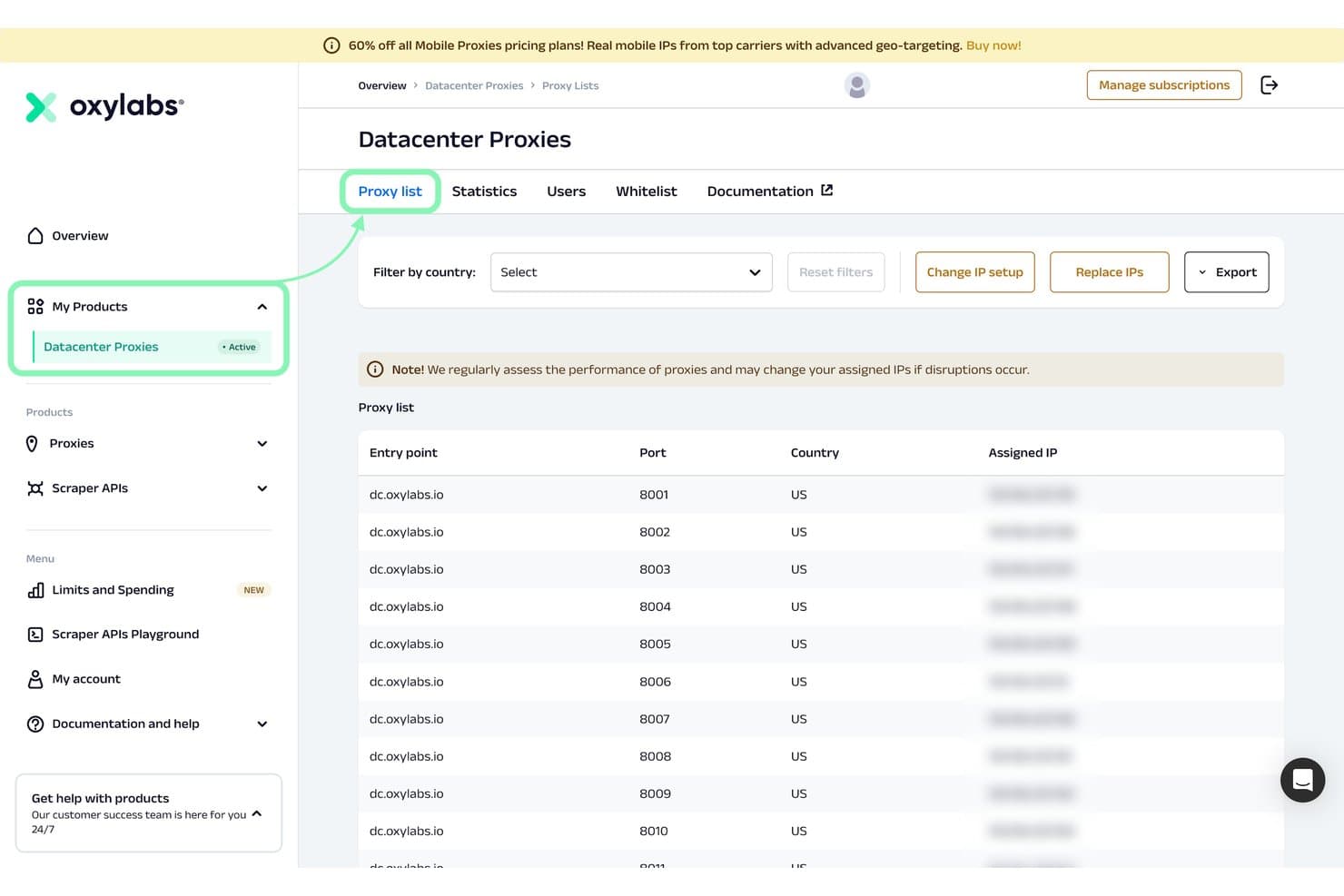1344x896 pixels.
Task: Switch to the Statistics tab
Action: pyautogui.click(x=484, y=192)
